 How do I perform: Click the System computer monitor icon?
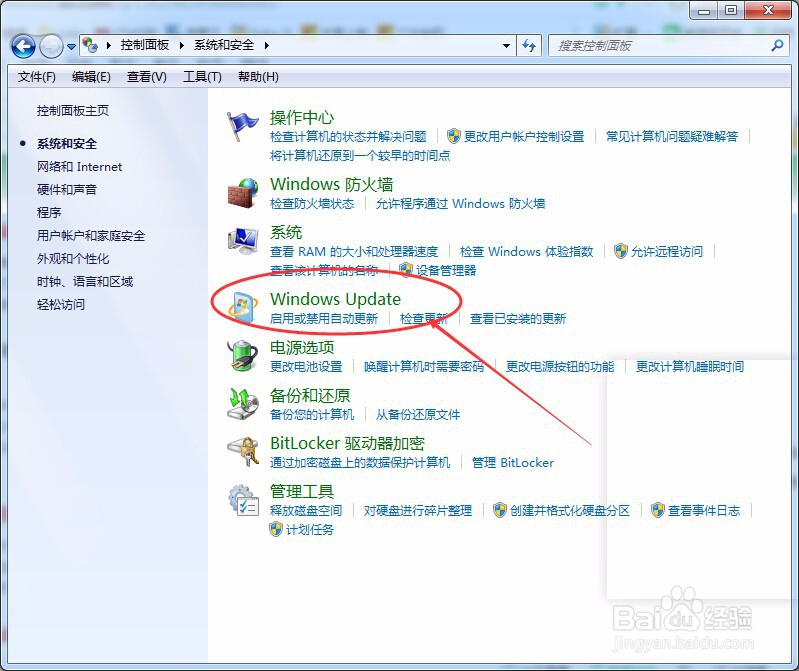click(x=243, y=241)
